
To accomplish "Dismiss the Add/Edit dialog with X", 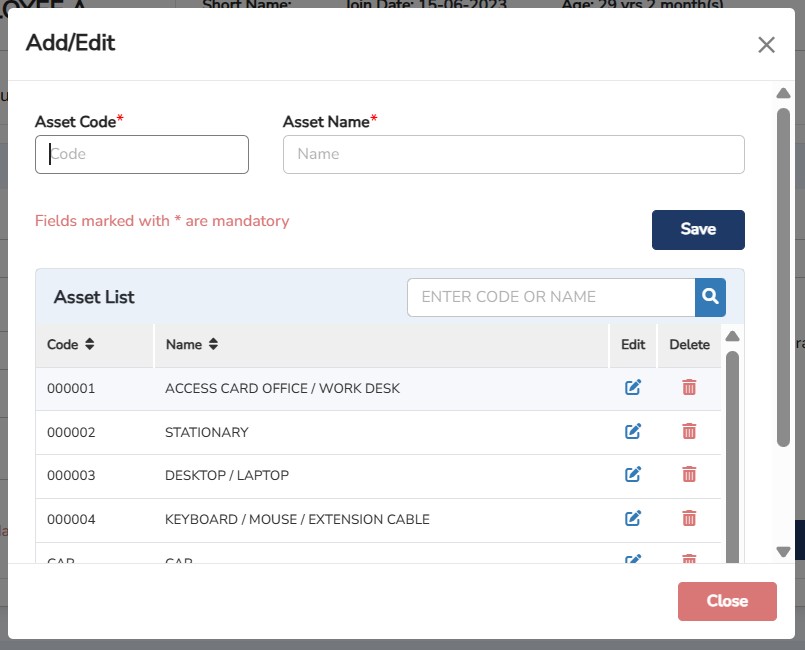I will [x=766, y=45].
